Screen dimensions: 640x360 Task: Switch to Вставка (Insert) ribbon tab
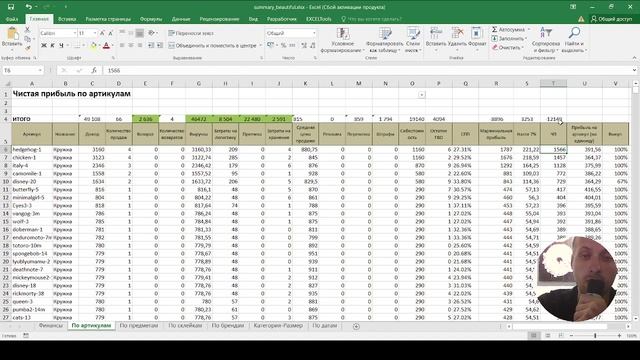[67, 19]
